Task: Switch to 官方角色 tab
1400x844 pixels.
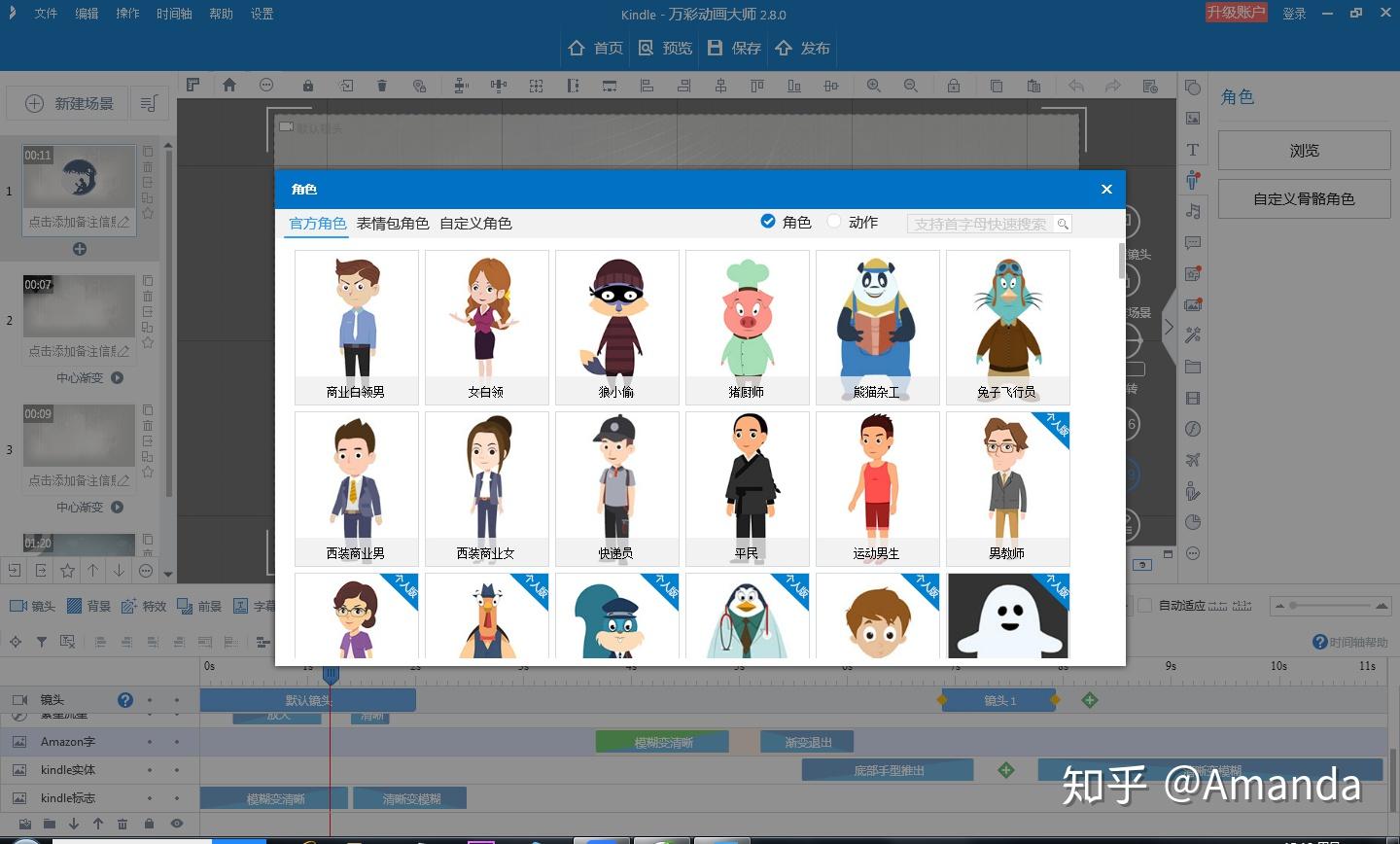Action: point(317,224)
